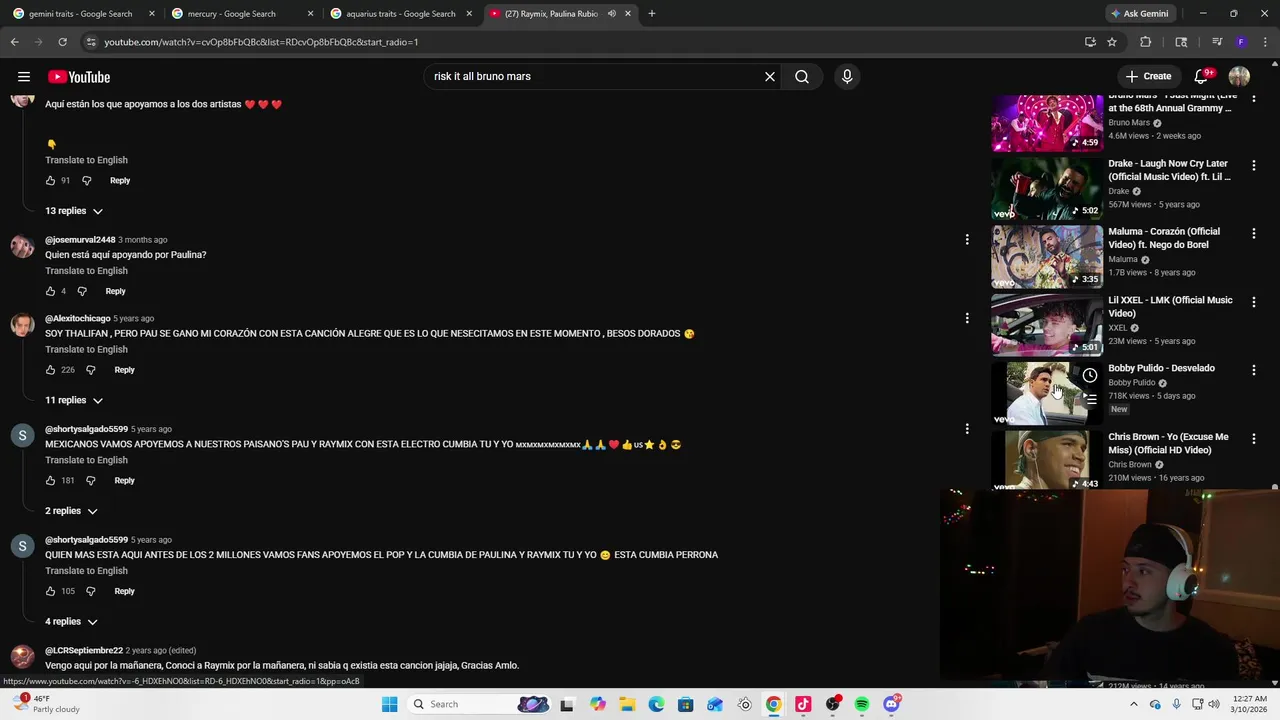Add Bobby Pulido video to Watch later
This screenshot has width=1280, height=720.
coord(1090,376)
